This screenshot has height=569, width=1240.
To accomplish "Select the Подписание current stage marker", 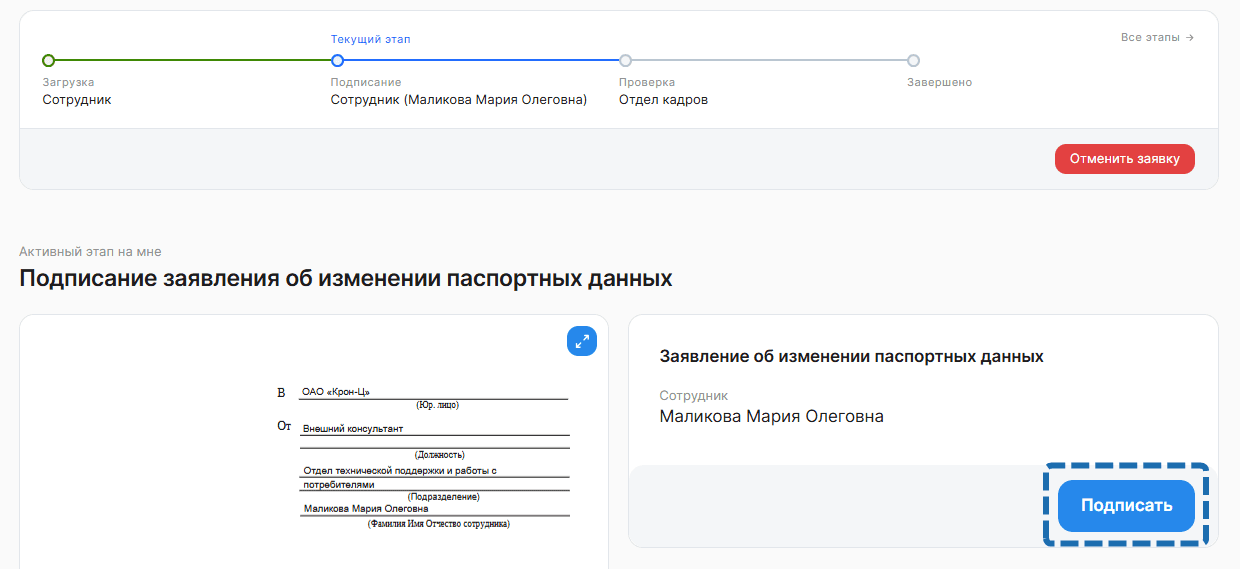I will (x=337, y=60).
